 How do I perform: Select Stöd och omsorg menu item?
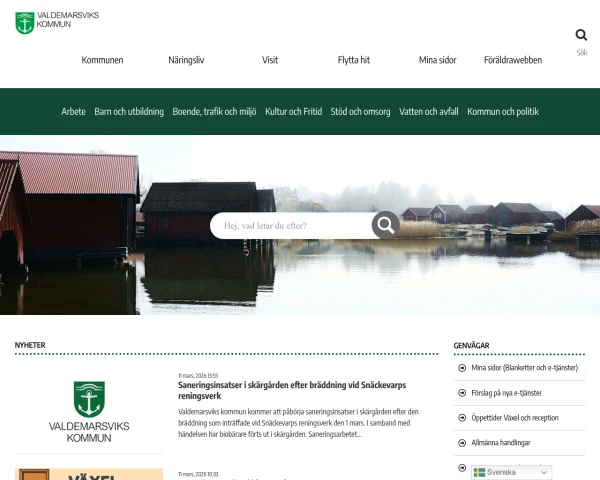(x=360, y=112)
